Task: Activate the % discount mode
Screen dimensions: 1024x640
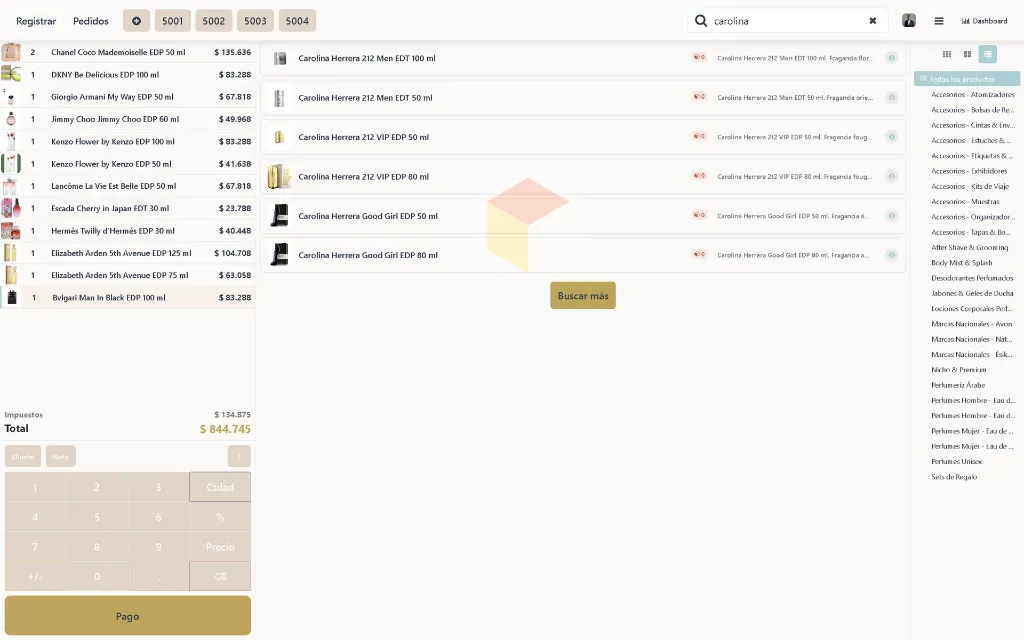Action: click(220, 517)
